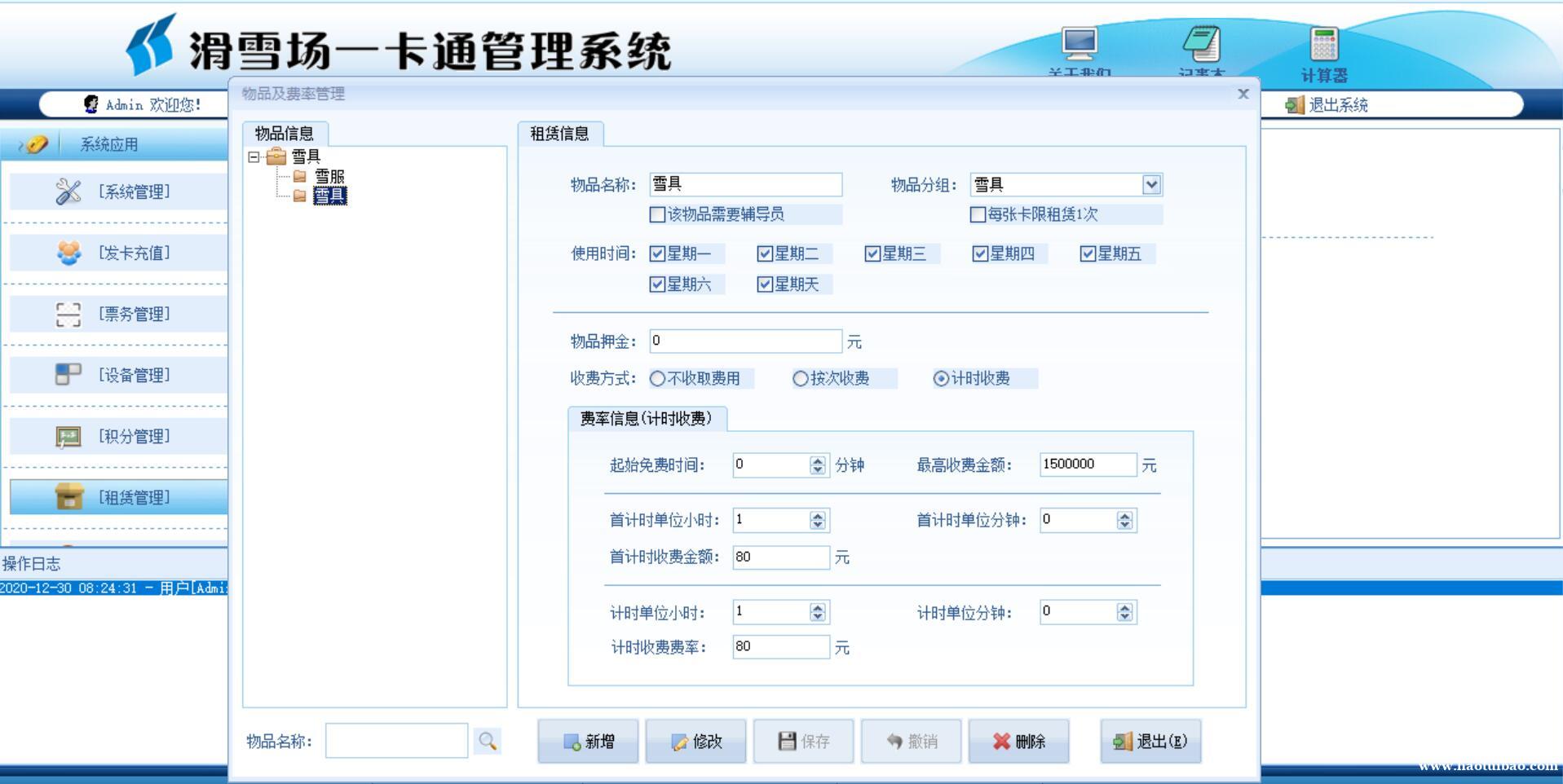Enable 该物品需要辅导员 checkbox
Image resolution: width=1563 pixels, height=784 pixels.
pos(657,214)
